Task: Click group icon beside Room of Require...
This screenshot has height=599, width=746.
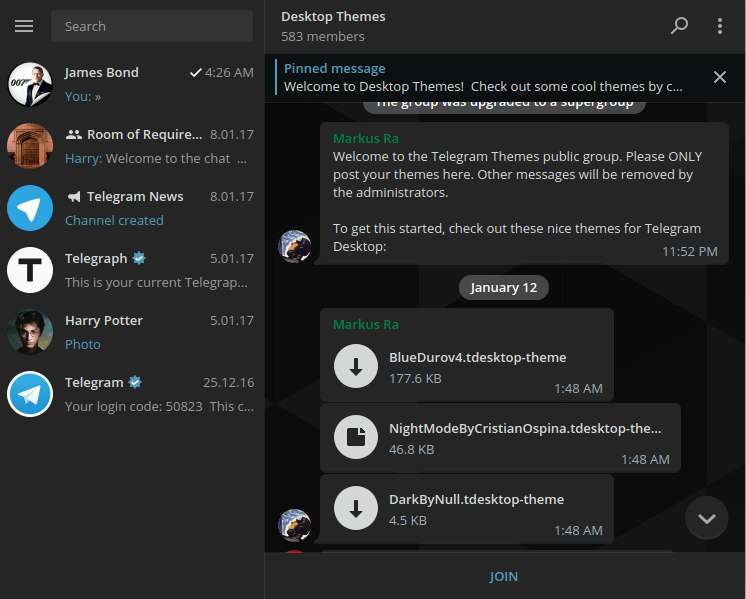Action: pos(74,135)
